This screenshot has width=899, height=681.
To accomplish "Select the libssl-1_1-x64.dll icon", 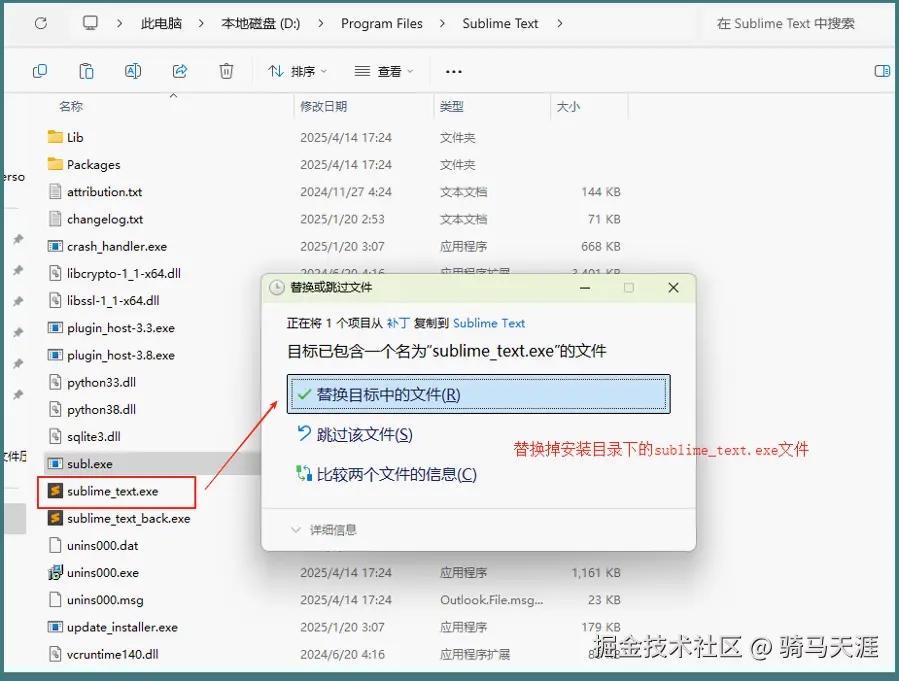I will (55, 300).
